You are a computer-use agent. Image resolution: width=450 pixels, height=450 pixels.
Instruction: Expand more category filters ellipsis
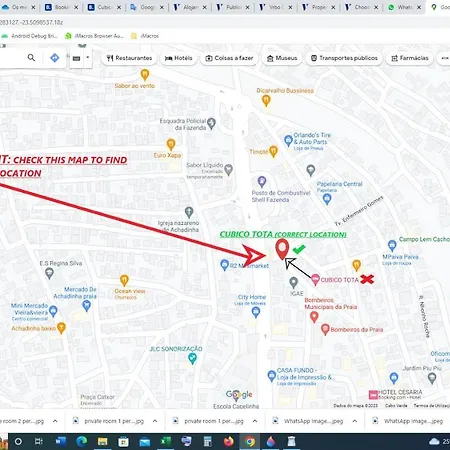(445, 58)
